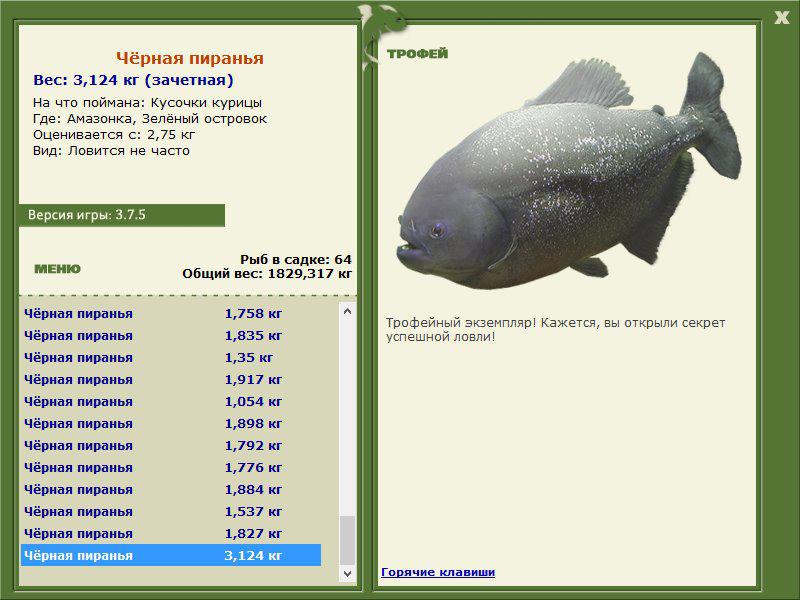Pick the 1,917 кг piranha row
Screen dimensions: 800x600
click(x=170, y=379)
